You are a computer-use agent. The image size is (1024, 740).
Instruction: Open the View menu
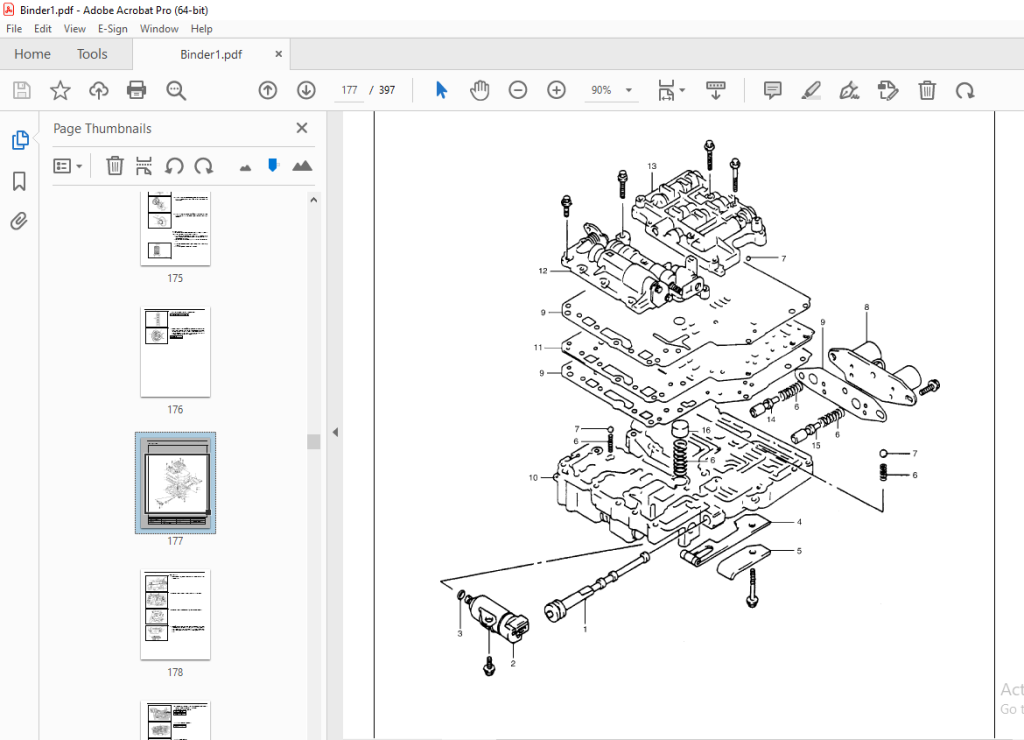[74, 29]
